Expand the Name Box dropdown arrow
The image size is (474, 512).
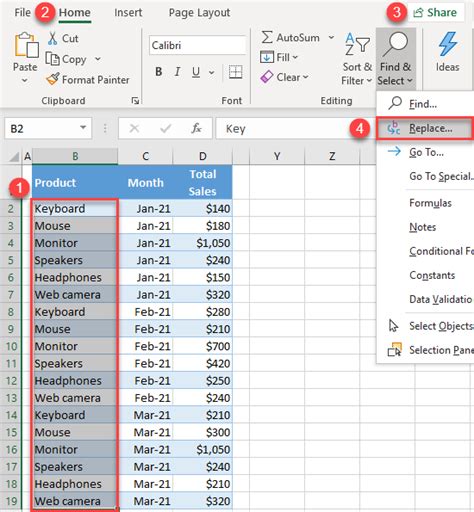pyautogui.click(x=83, y=128)
